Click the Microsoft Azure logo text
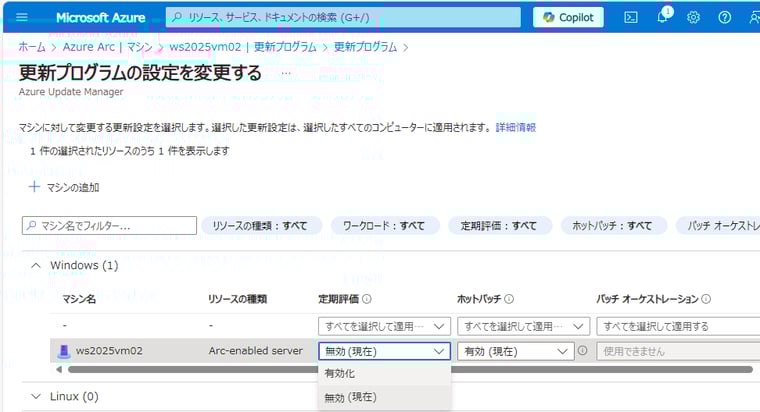Screen dimensions: 760x412 (x=100, y=17)
